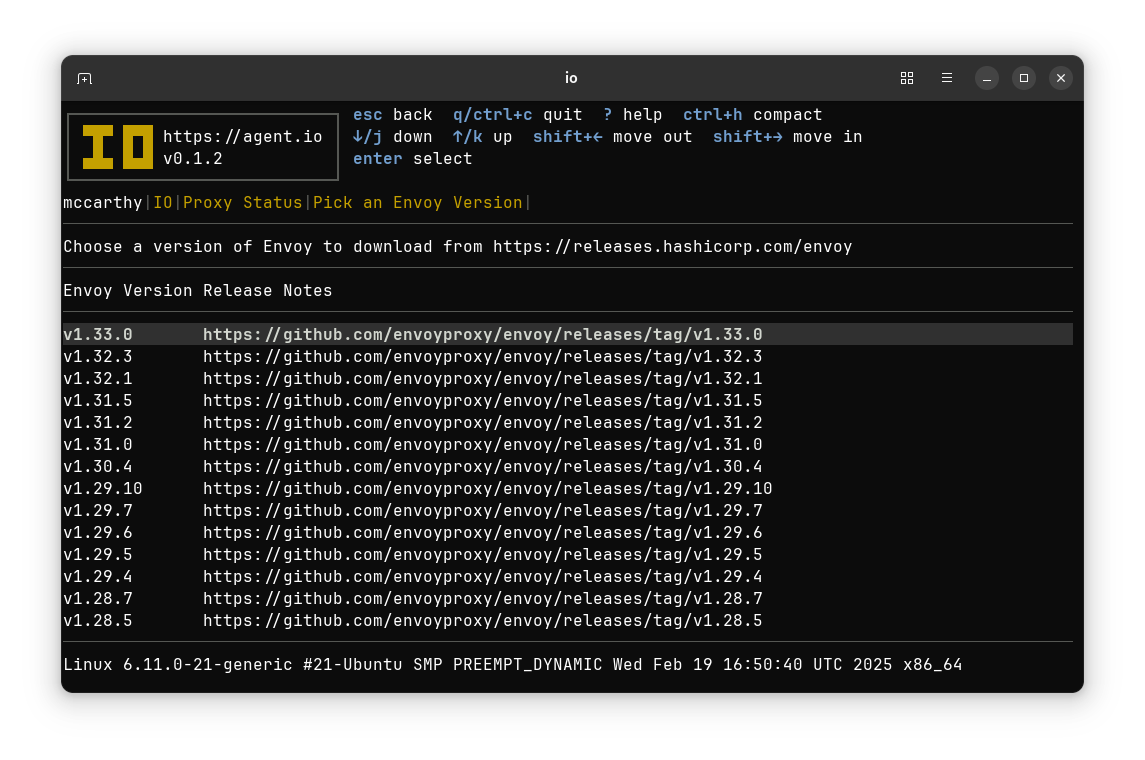Viewport: 1145px width, 760px height.
Task: Select Envoy version v1.29.4
Action: point(98,577)
